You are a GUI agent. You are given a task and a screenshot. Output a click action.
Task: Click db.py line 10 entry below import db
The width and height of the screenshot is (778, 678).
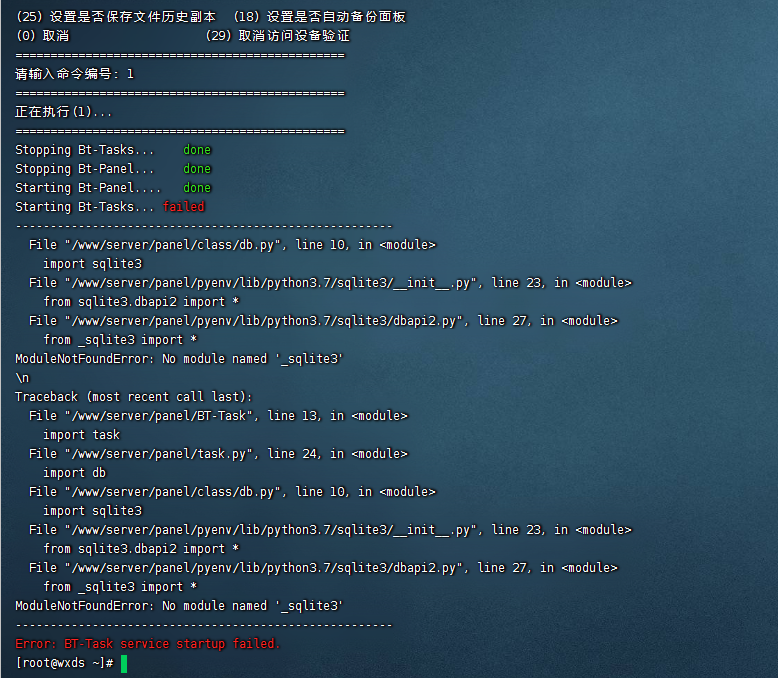coord(232,492)
